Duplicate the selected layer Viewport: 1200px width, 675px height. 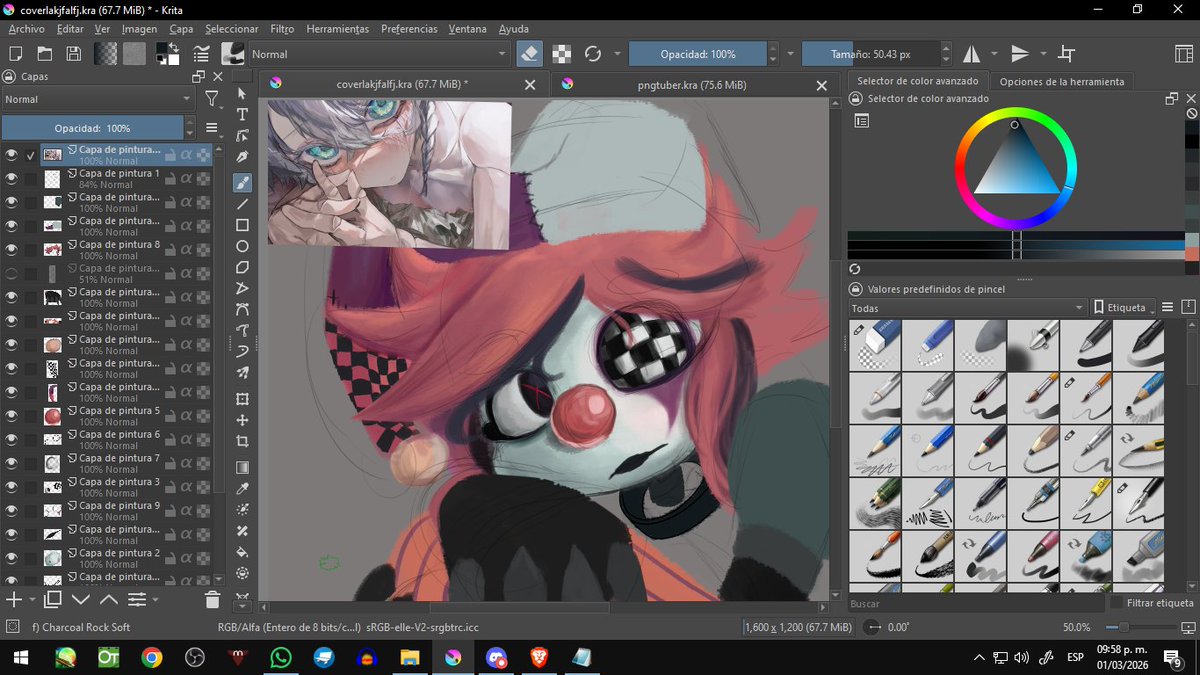53,600
